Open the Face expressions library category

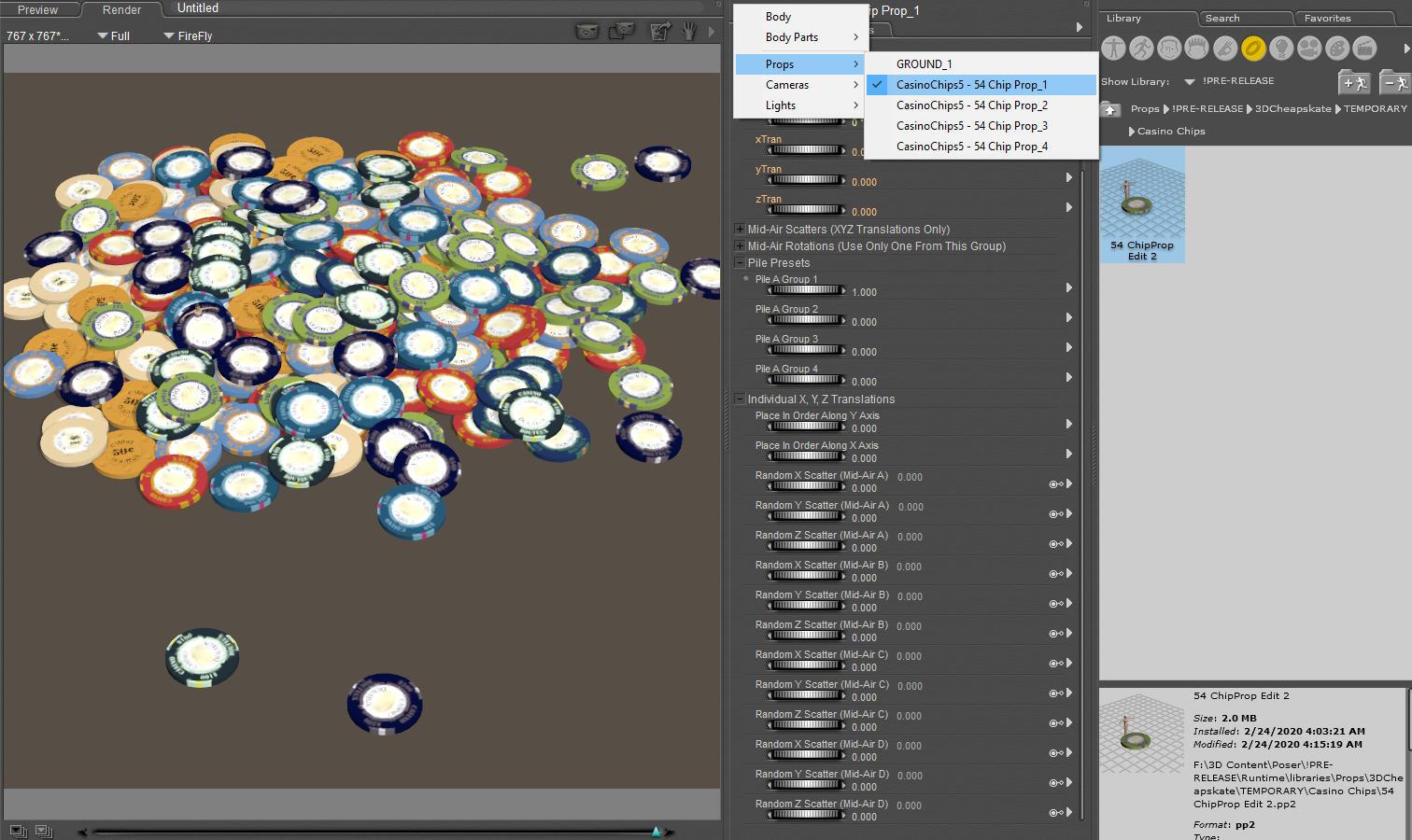[1169, 48]
